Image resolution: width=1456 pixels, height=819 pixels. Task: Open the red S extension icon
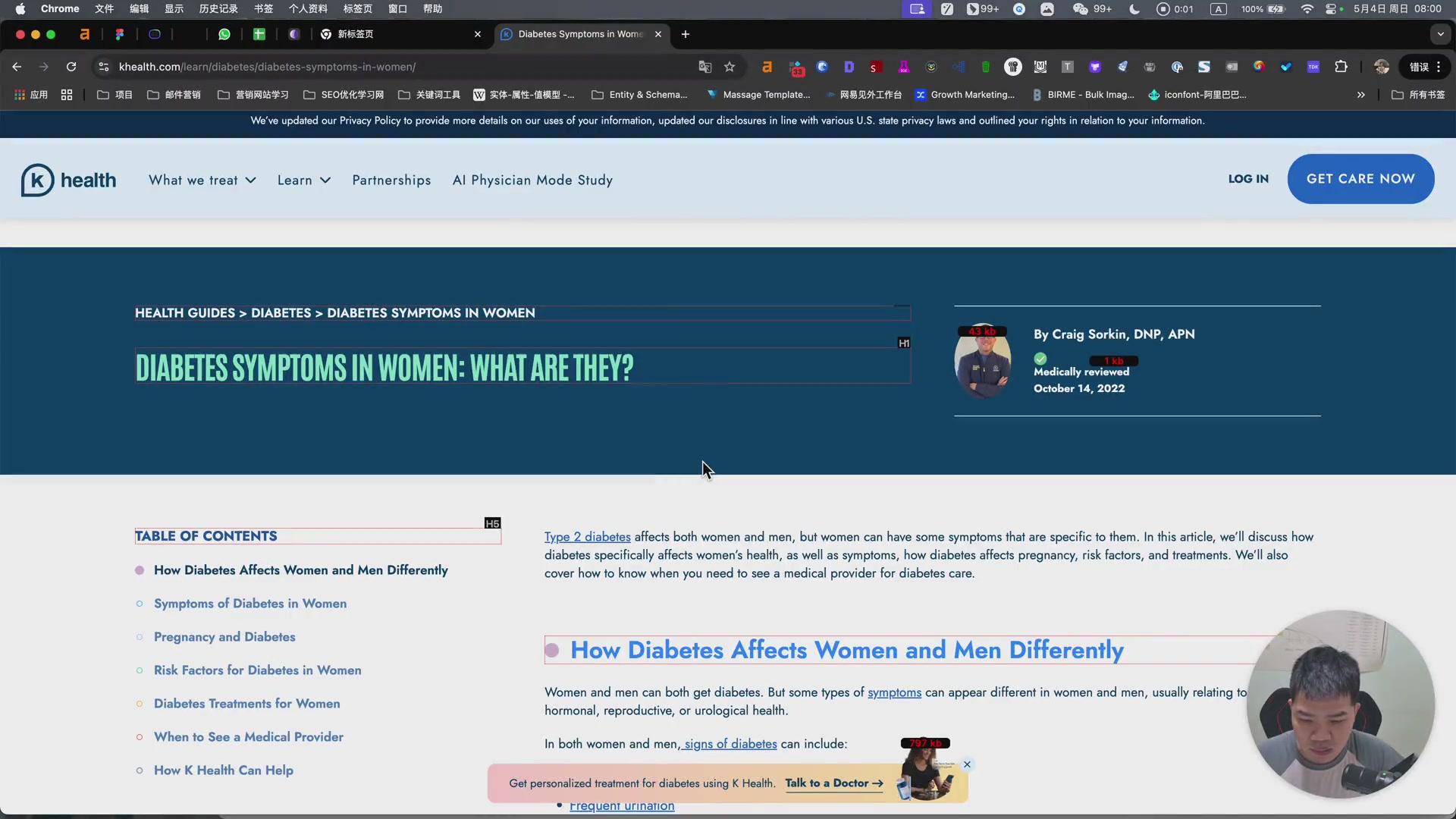coord(876,67)
